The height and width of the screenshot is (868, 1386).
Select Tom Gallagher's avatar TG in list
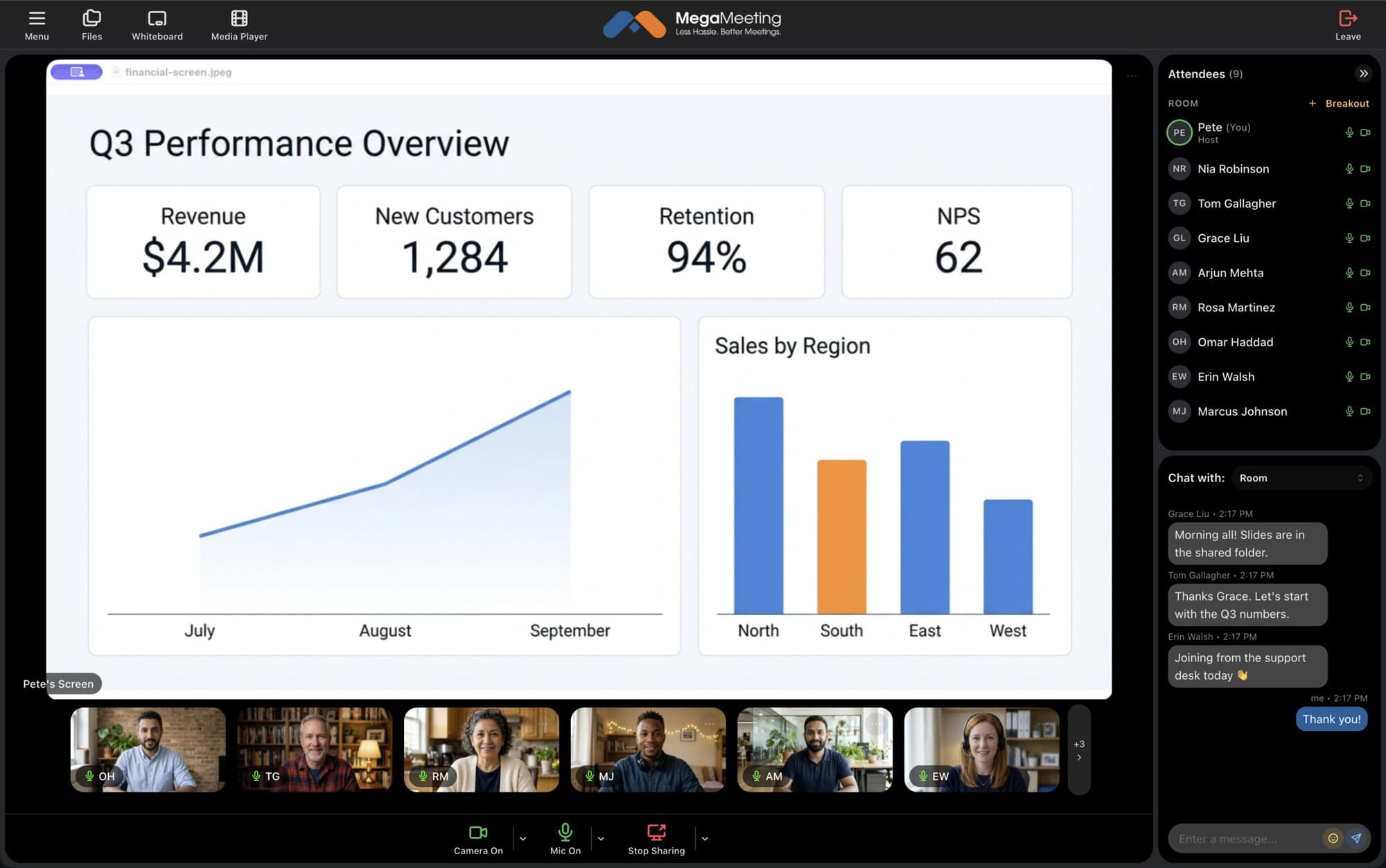click(x=1179, y=203)
